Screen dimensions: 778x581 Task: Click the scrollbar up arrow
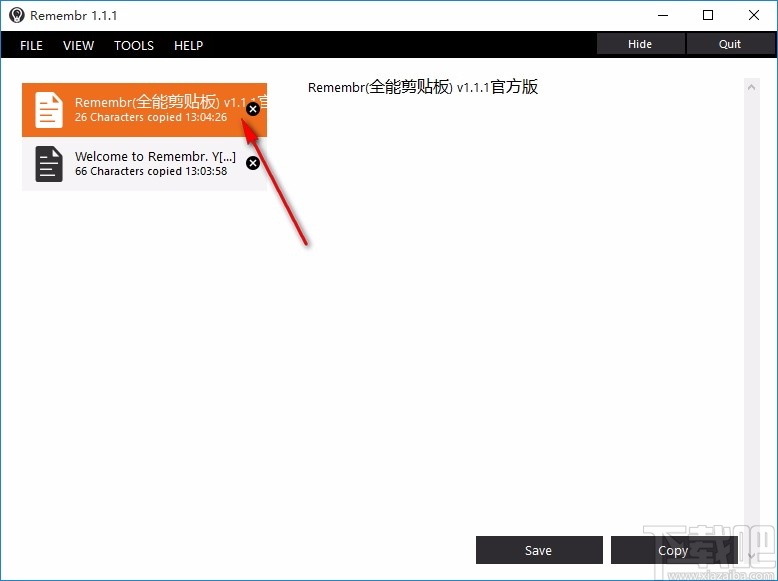pyautogui.click(x=751, y=87)
